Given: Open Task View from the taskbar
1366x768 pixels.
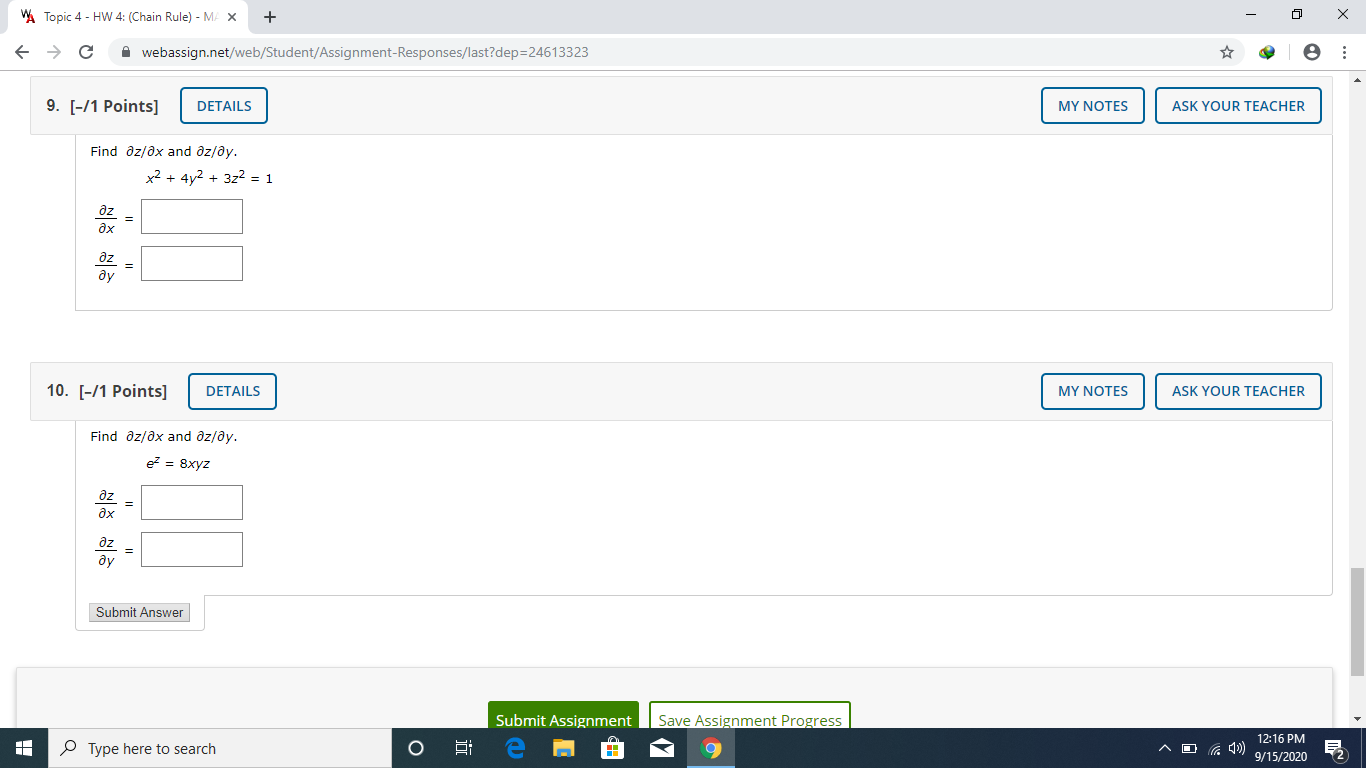Looking at the screenshot, I should tap(464, 747).
